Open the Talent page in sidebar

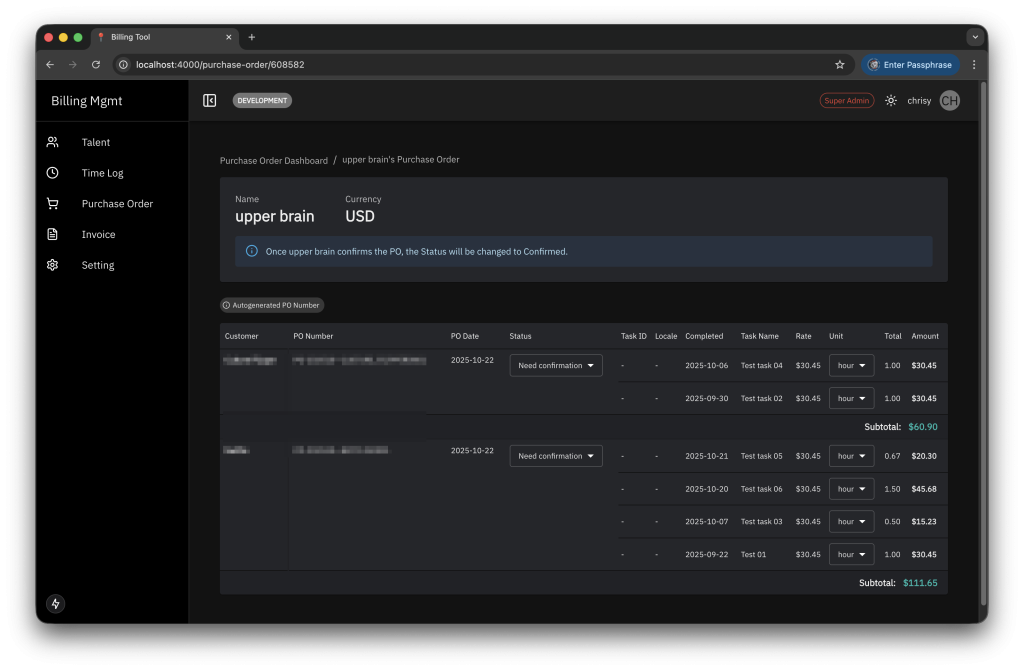click(96, 142)
